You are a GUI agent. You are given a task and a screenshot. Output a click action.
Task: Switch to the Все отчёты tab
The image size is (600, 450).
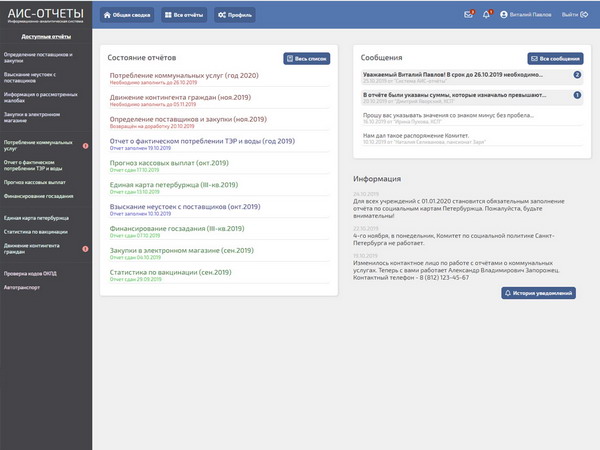184,15
